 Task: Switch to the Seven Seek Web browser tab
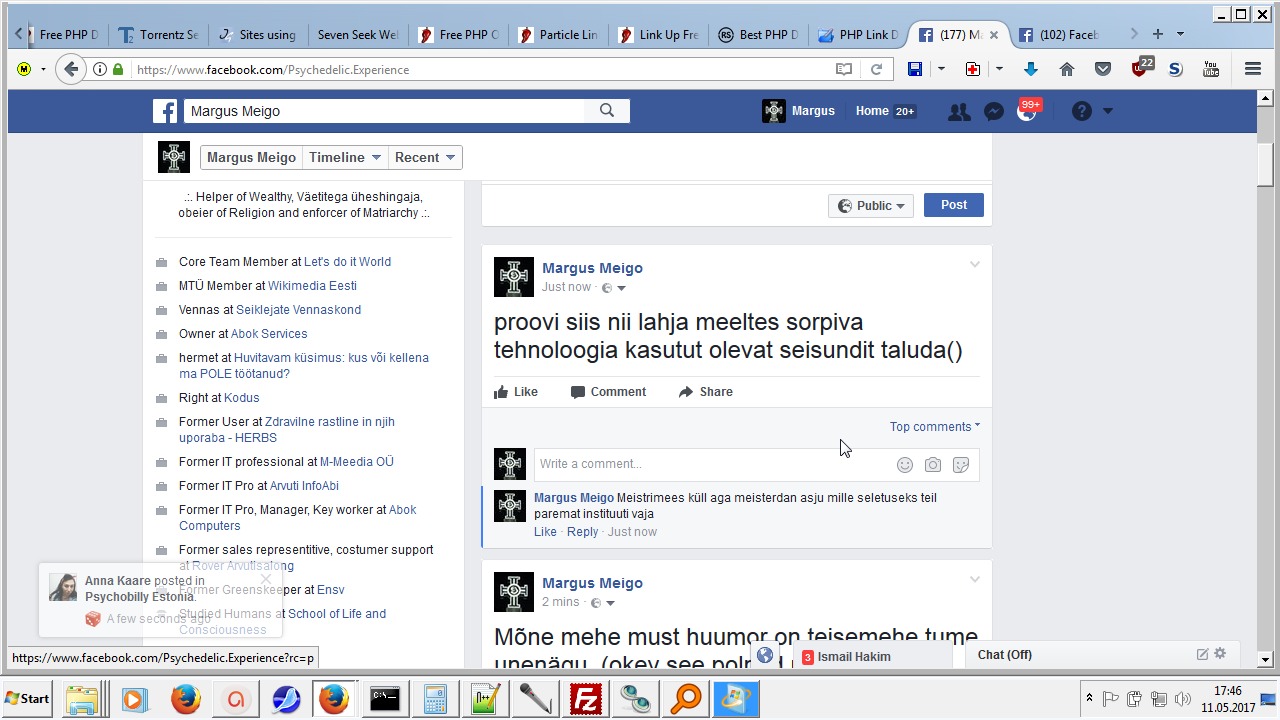(358, 34)
